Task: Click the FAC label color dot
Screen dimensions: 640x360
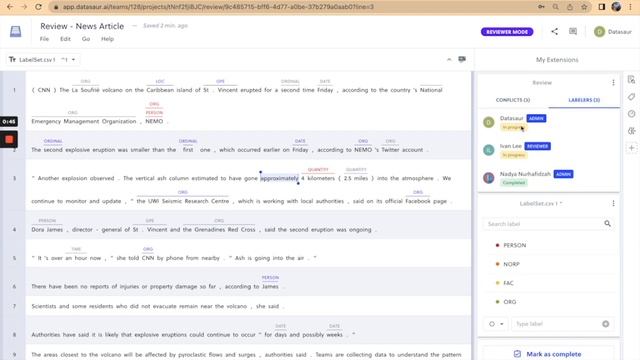Action: [497, 283]
